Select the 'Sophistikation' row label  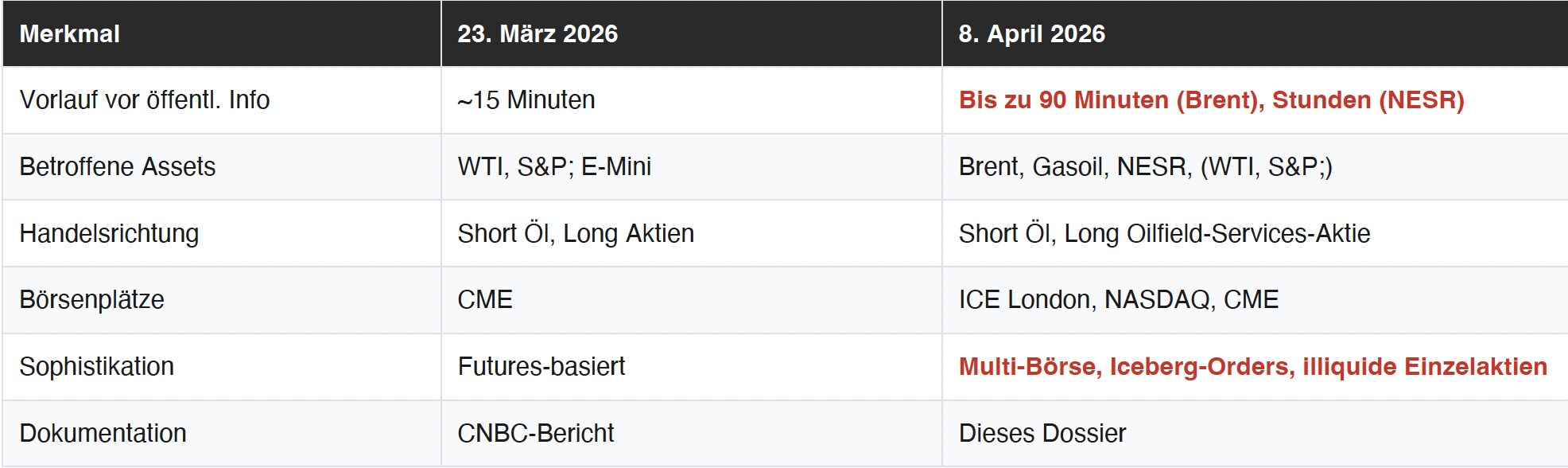96,367
